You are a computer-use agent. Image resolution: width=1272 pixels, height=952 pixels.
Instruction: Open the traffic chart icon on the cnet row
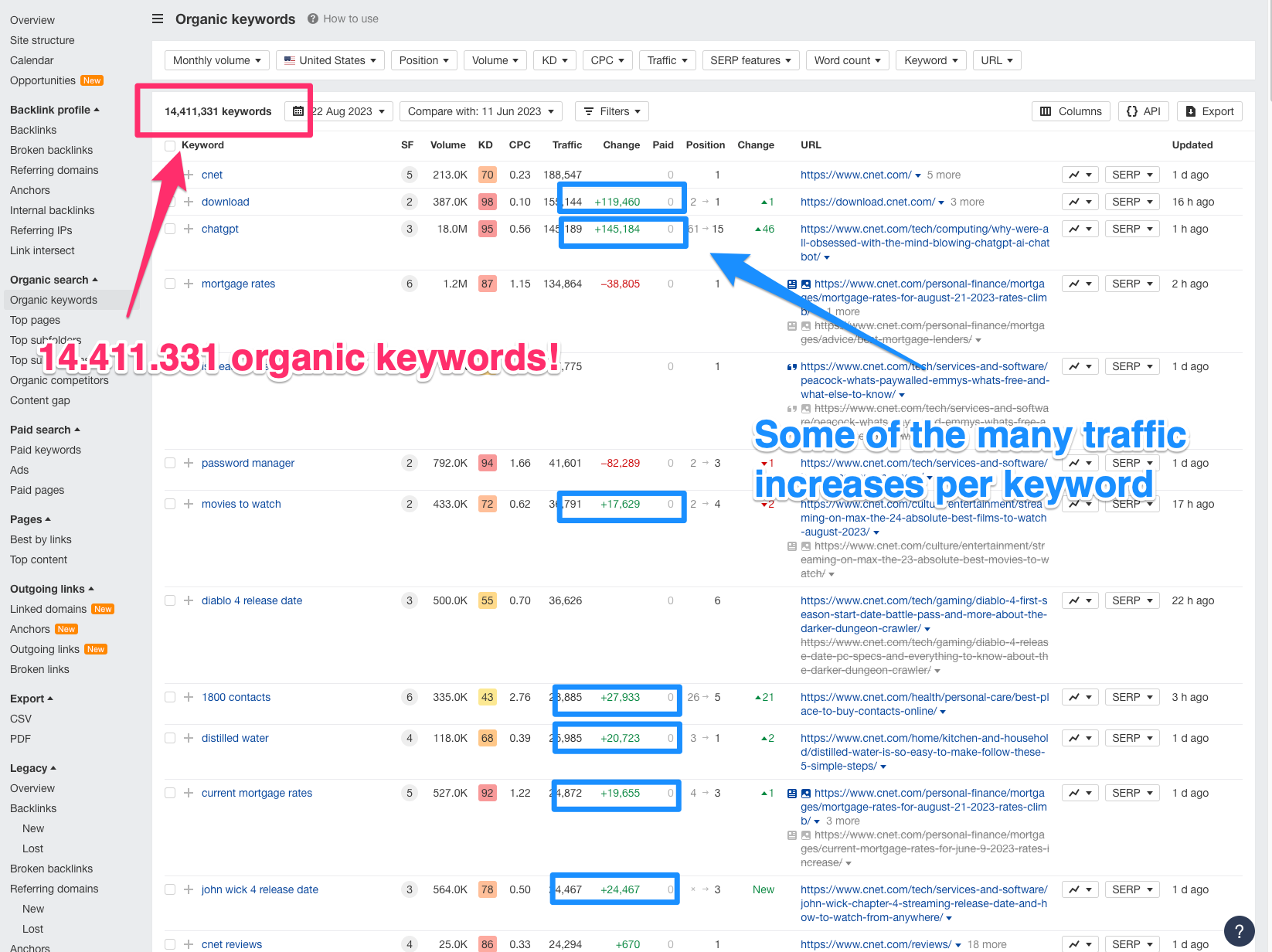[1075, 175]
